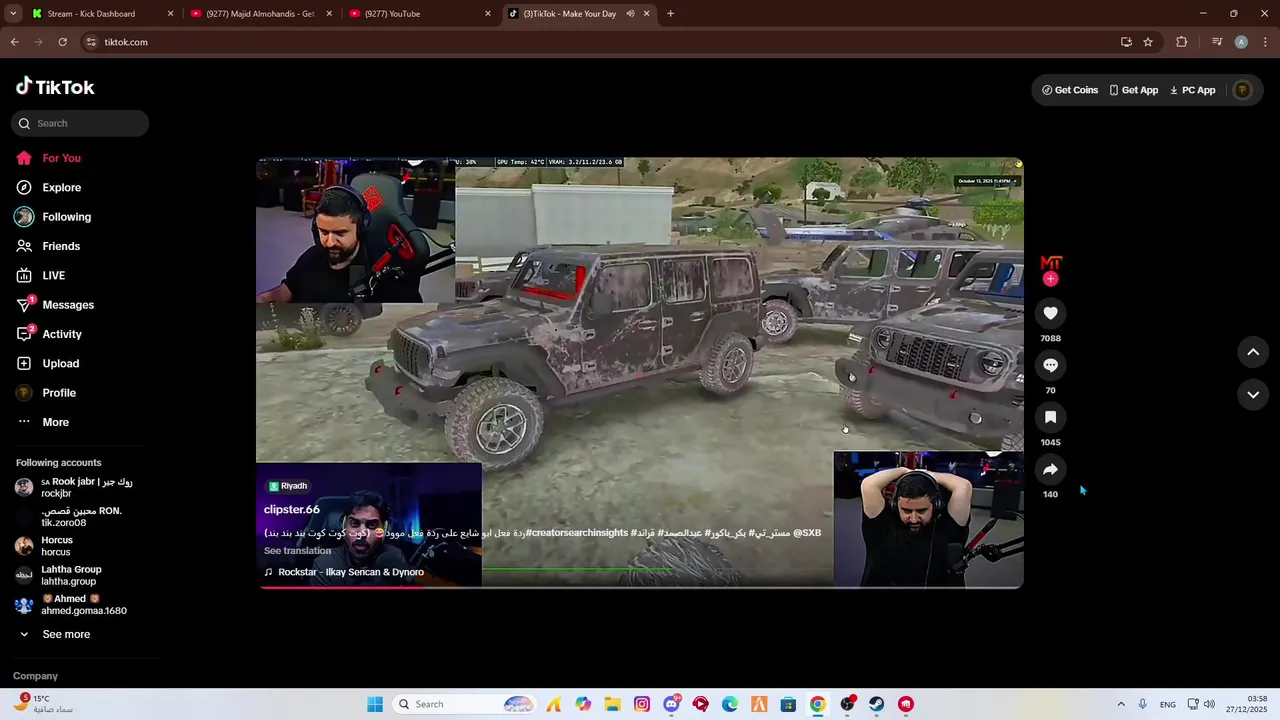Share the video using arrow icon
The width and height of the screenshot is (1280, 720).
pos(1050,469)
